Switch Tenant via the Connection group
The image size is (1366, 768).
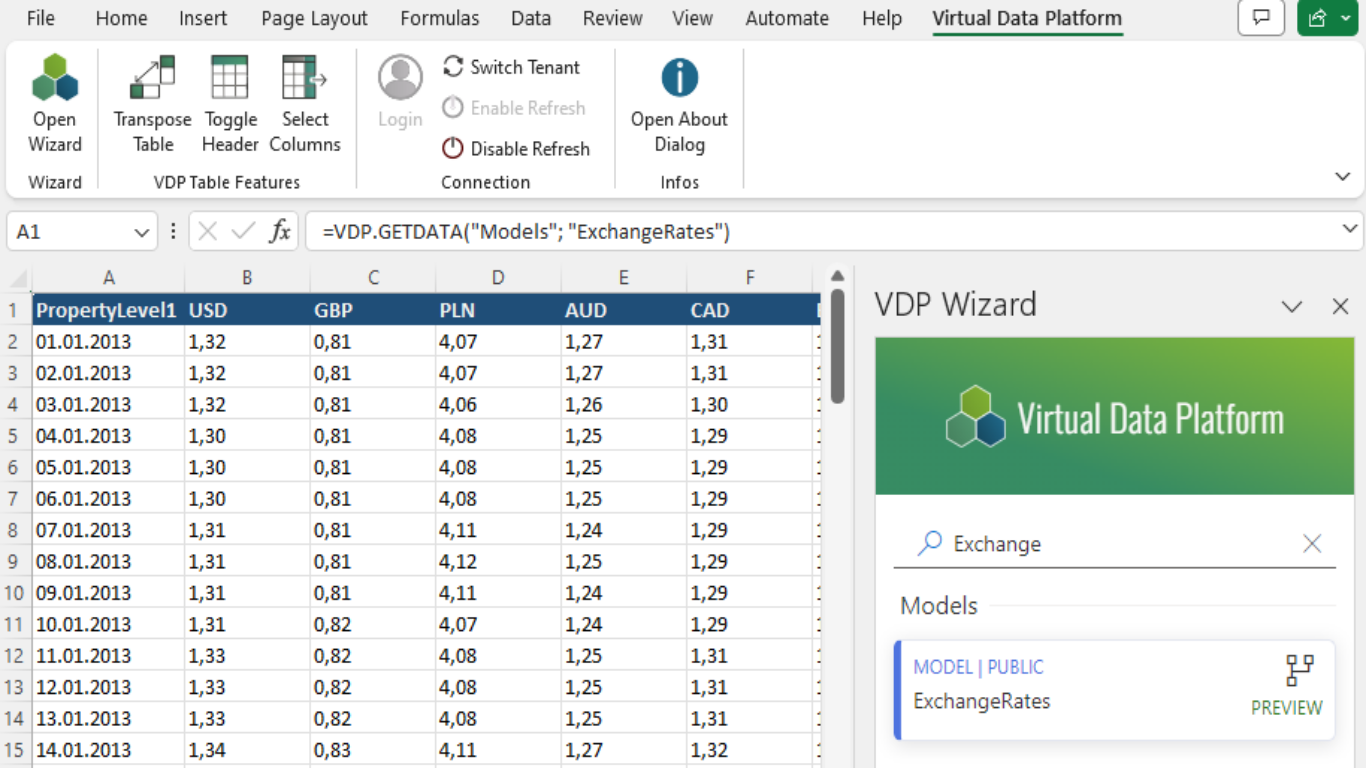click(x=513, y=67)
